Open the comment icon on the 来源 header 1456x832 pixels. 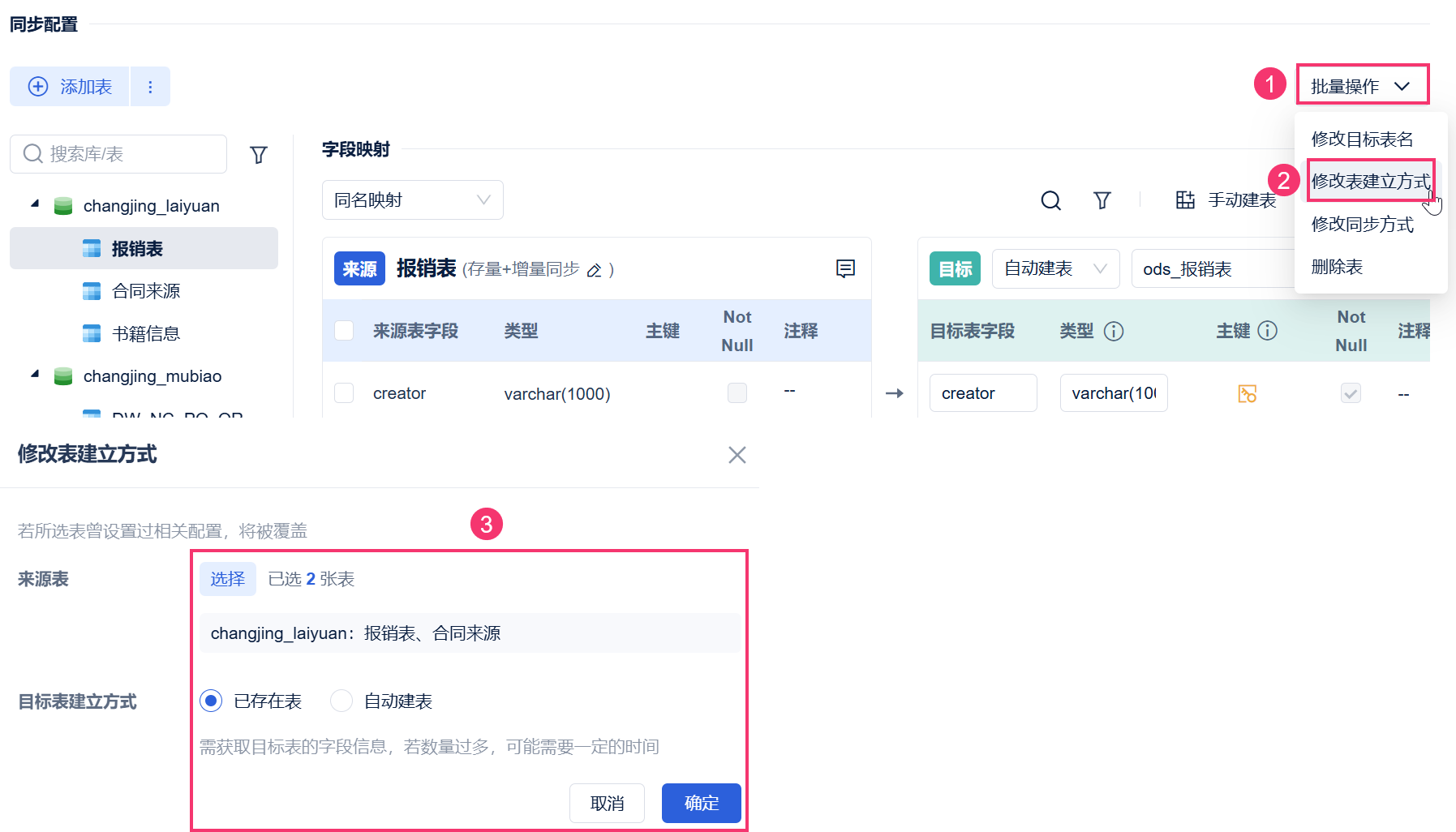point(845,268)
